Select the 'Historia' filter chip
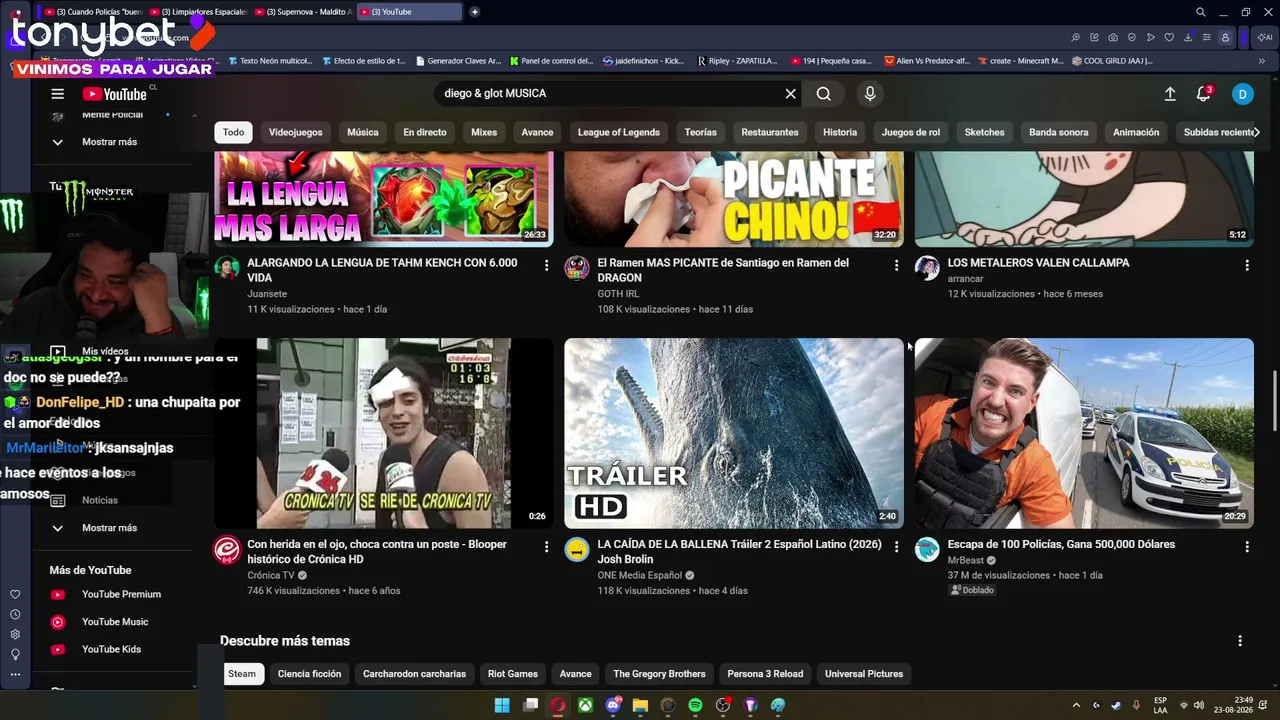 [840, 132]
